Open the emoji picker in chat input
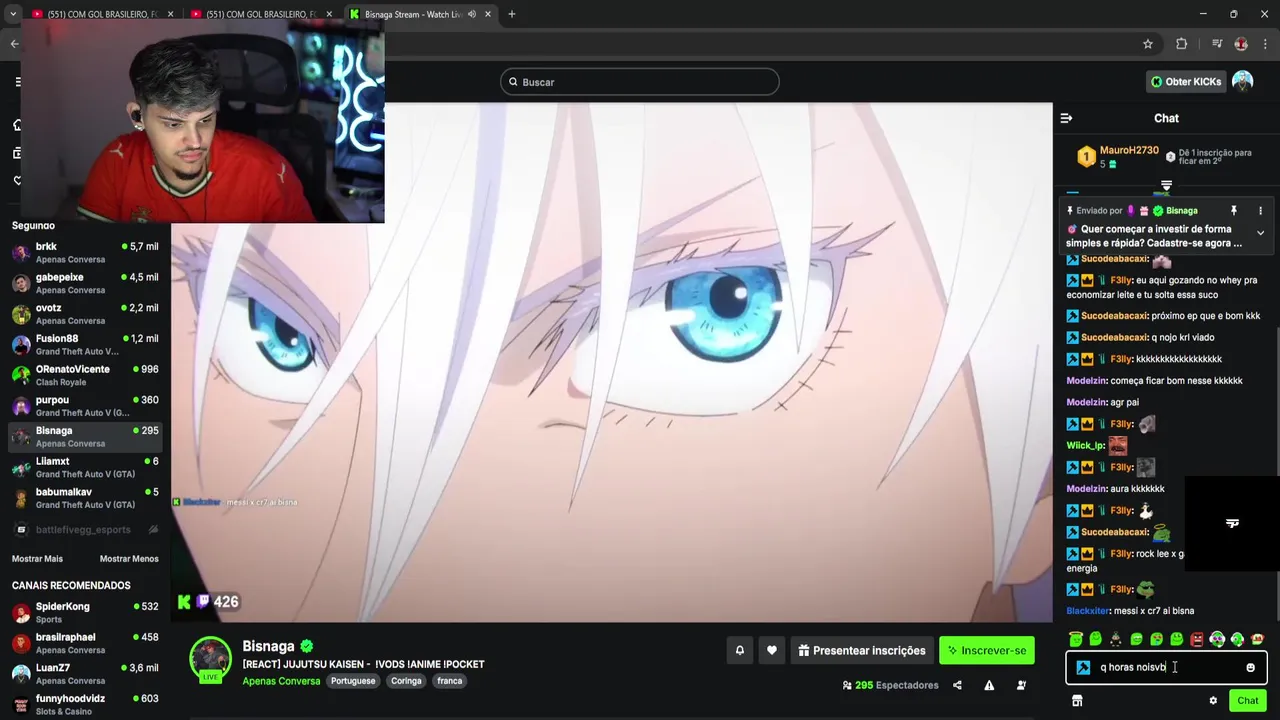This screenshot has height=720, width=1280. click(x=1250, y=668)
